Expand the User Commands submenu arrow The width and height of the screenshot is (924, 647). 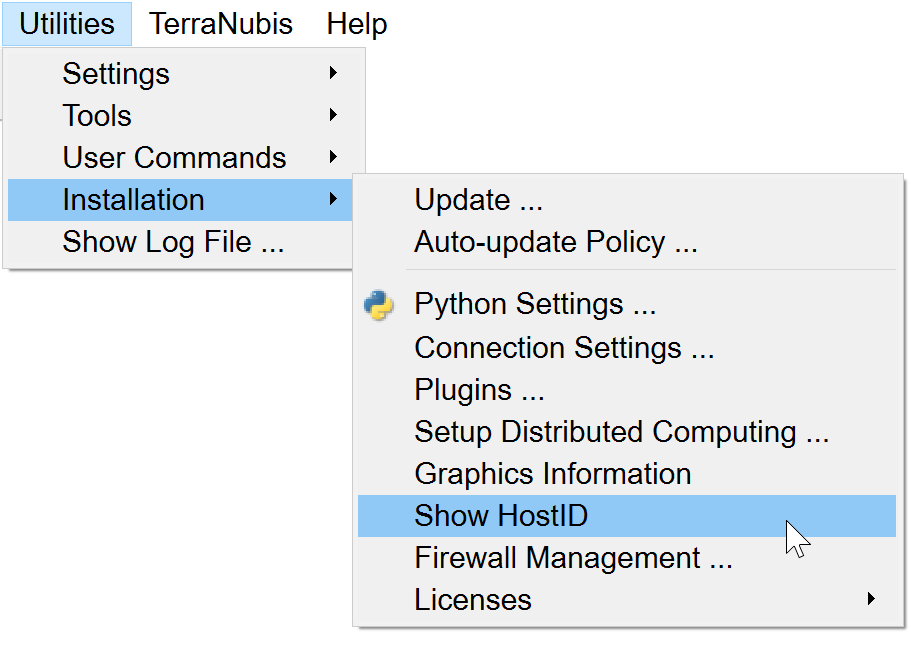tap(333, 158)
